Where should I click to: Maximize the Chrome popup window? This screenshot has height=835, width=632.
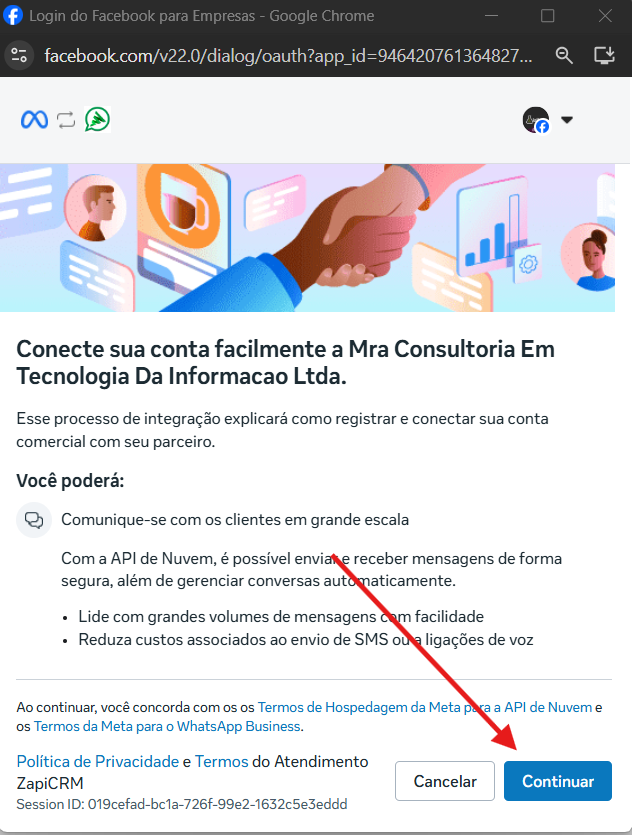547,15
